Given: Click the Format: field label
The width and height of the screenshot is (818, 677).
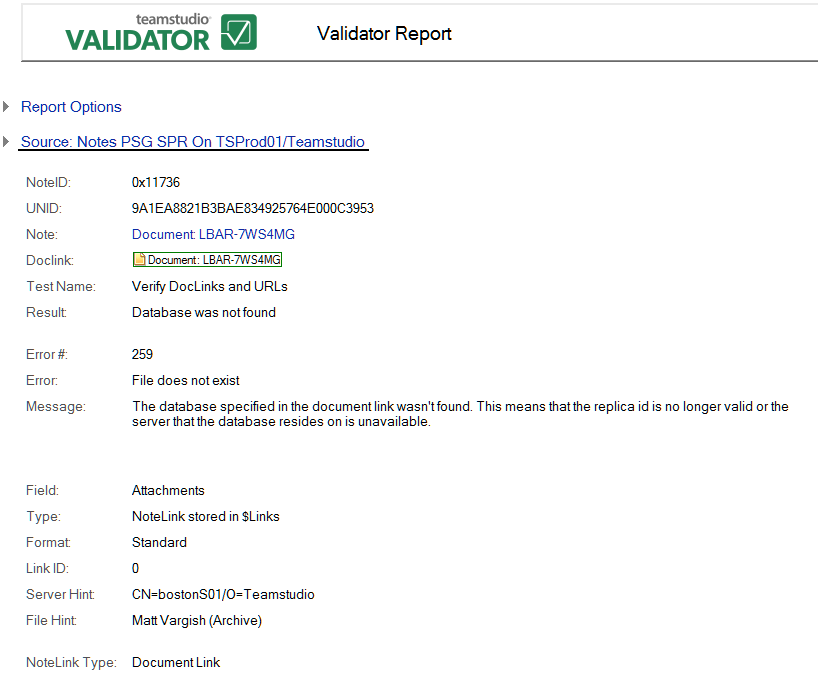Looking at the screenshot, I should tap(48, 542).
